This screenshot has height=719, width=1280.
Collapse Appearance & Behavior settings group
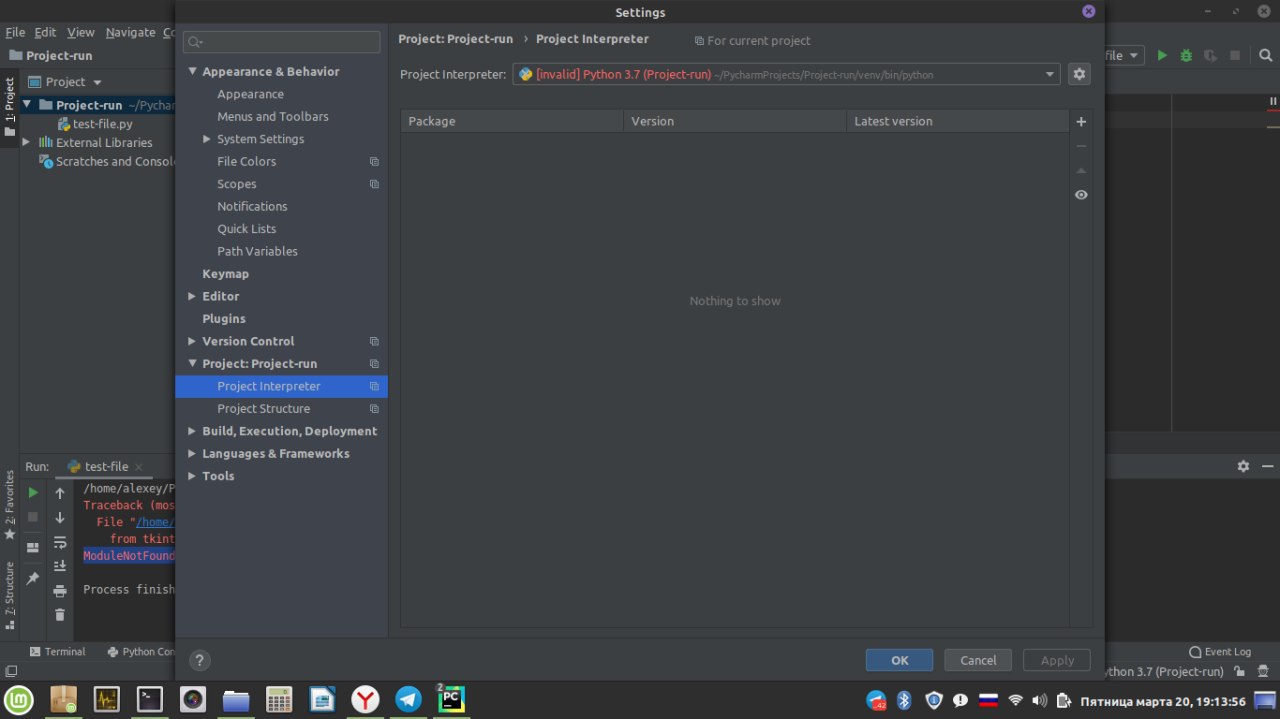(193, 72)
